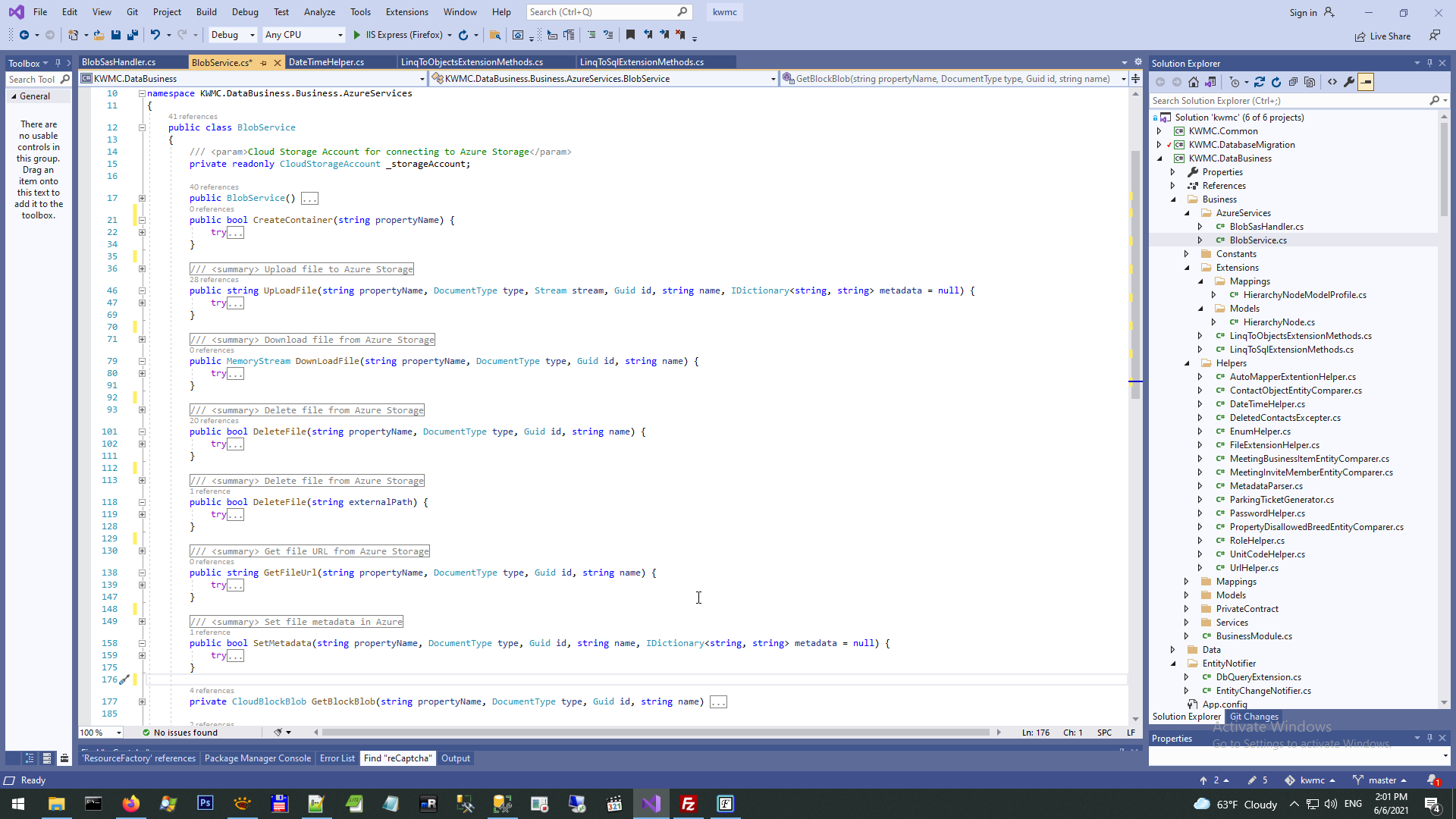Open the Error List panel tab
Screen dimensions: 1456x819
click(x=337, y=758)
